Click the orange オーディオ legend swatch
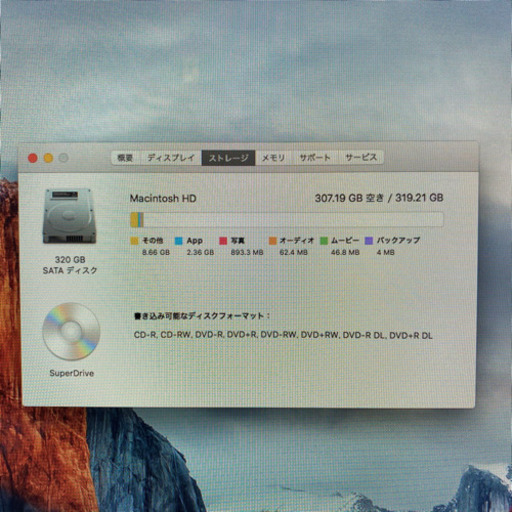Viewport: 512px width, 512px height. click(x=273, y=241)
